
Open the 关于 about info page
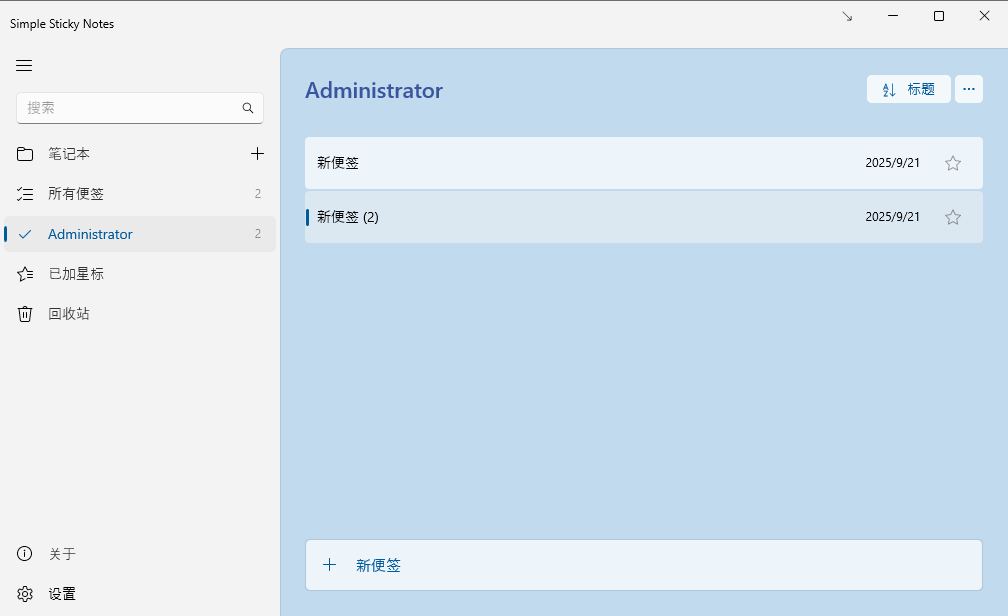click(x=62, y=554)
